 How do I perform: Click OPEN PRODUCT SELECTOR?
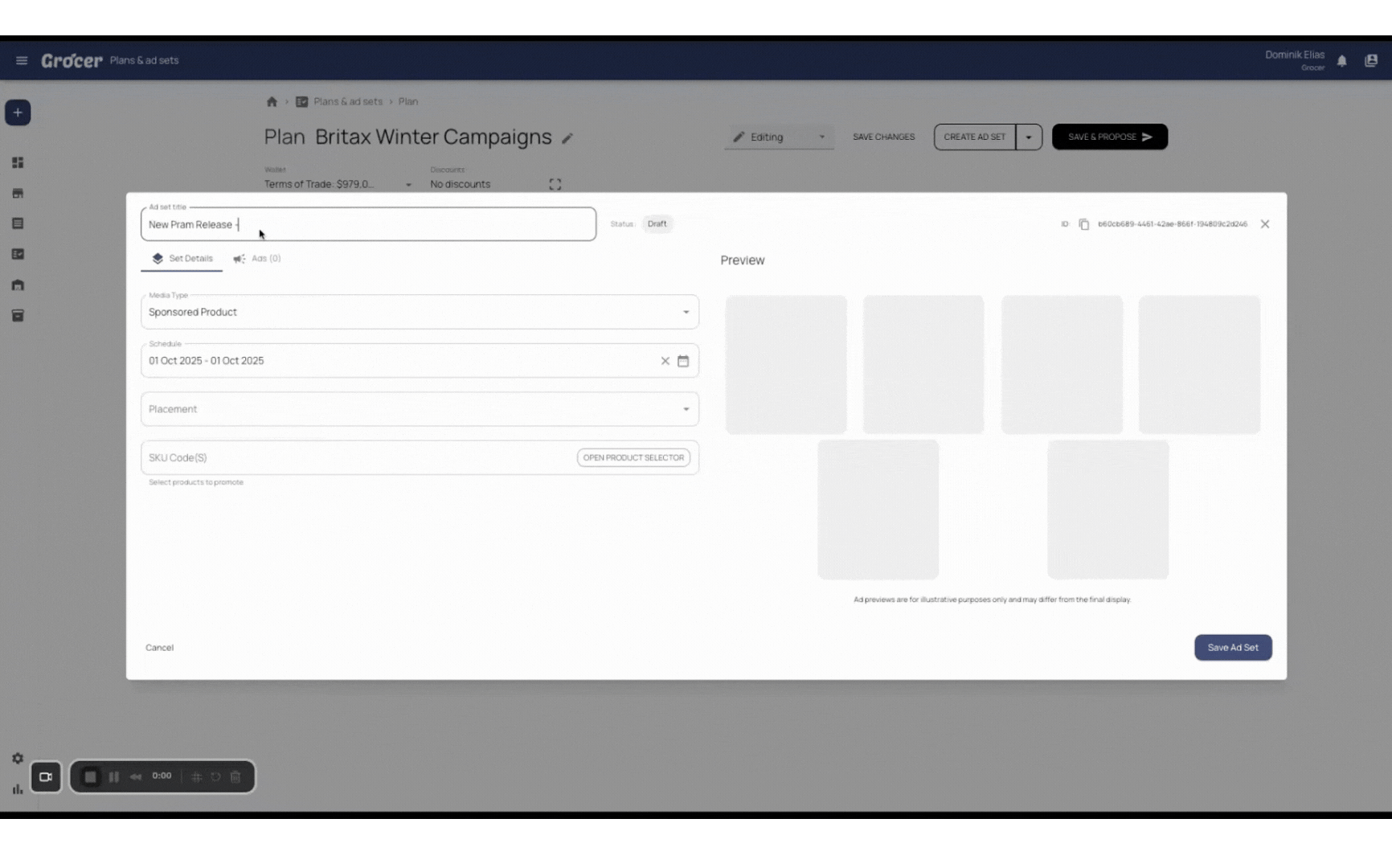pyautogui.click(x=633, y=457)
